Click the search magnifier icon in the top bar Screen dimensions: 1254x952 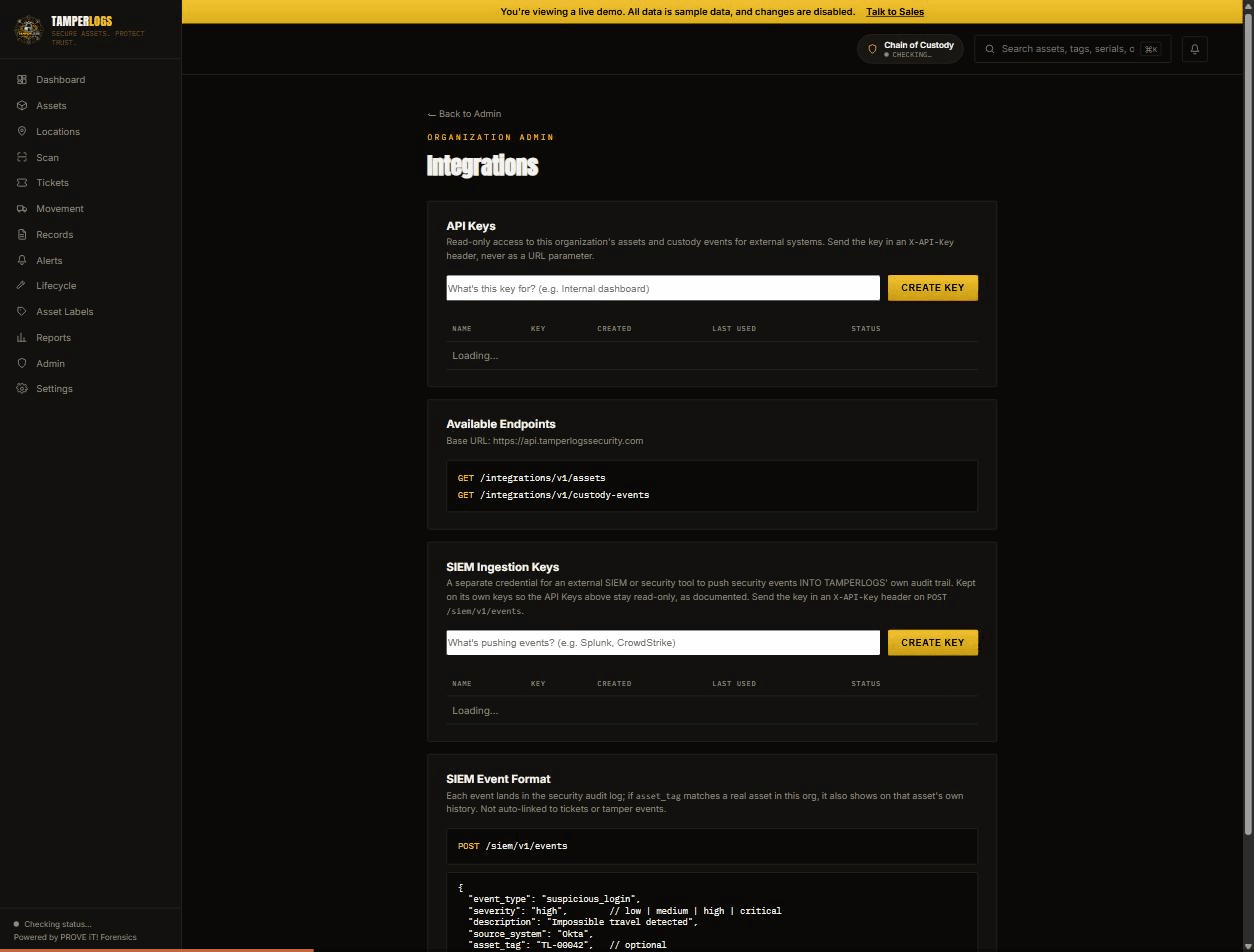[990, 49]
